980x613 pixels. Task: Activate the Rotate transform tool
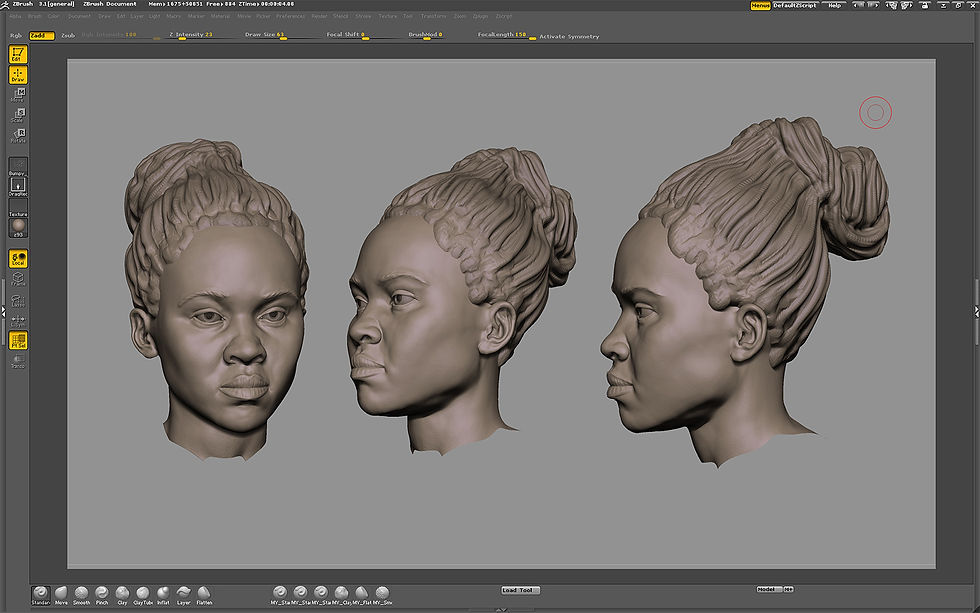[x=18, y=135]
